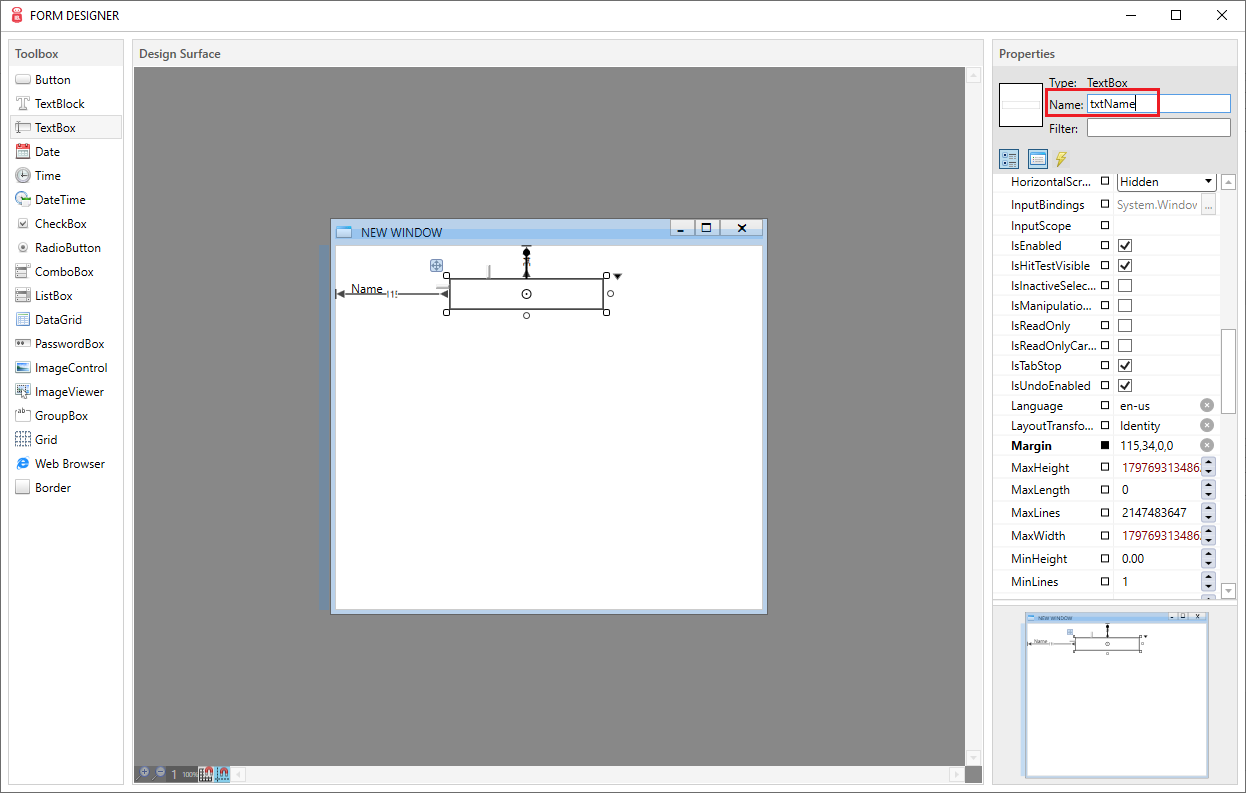
Task: Click the Events lightning bolt icon in Properties
Action: (1061, 158)
